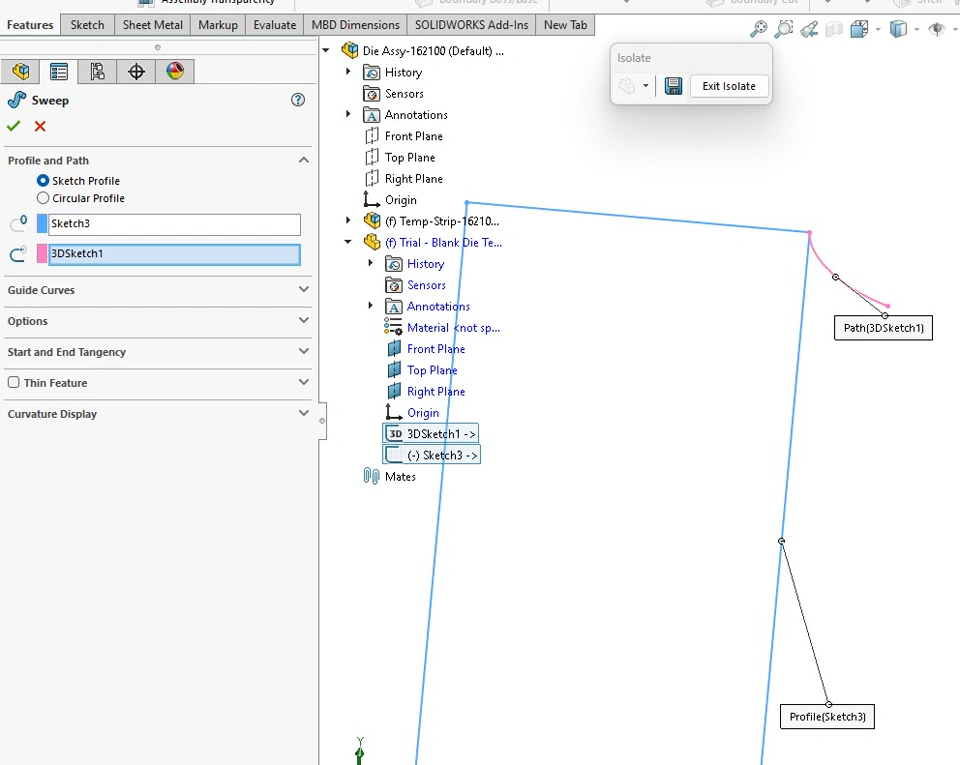The height and width of the screenshot is (765, 960).
Task: Collapse the Trial - Blank Die Te... node
Action: [x=348, y=242]
